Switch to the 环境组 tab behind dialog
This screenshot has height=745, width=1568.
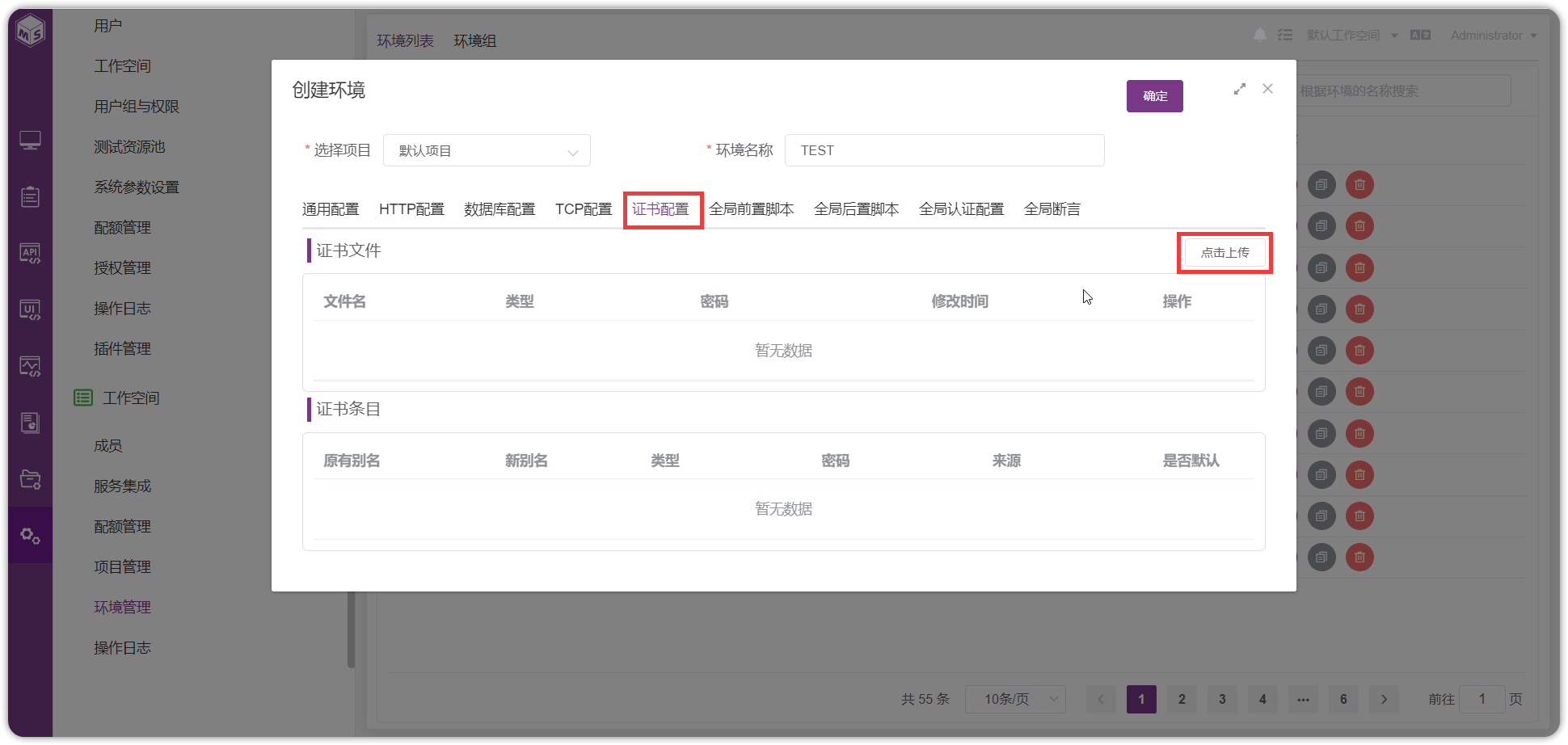475,41
